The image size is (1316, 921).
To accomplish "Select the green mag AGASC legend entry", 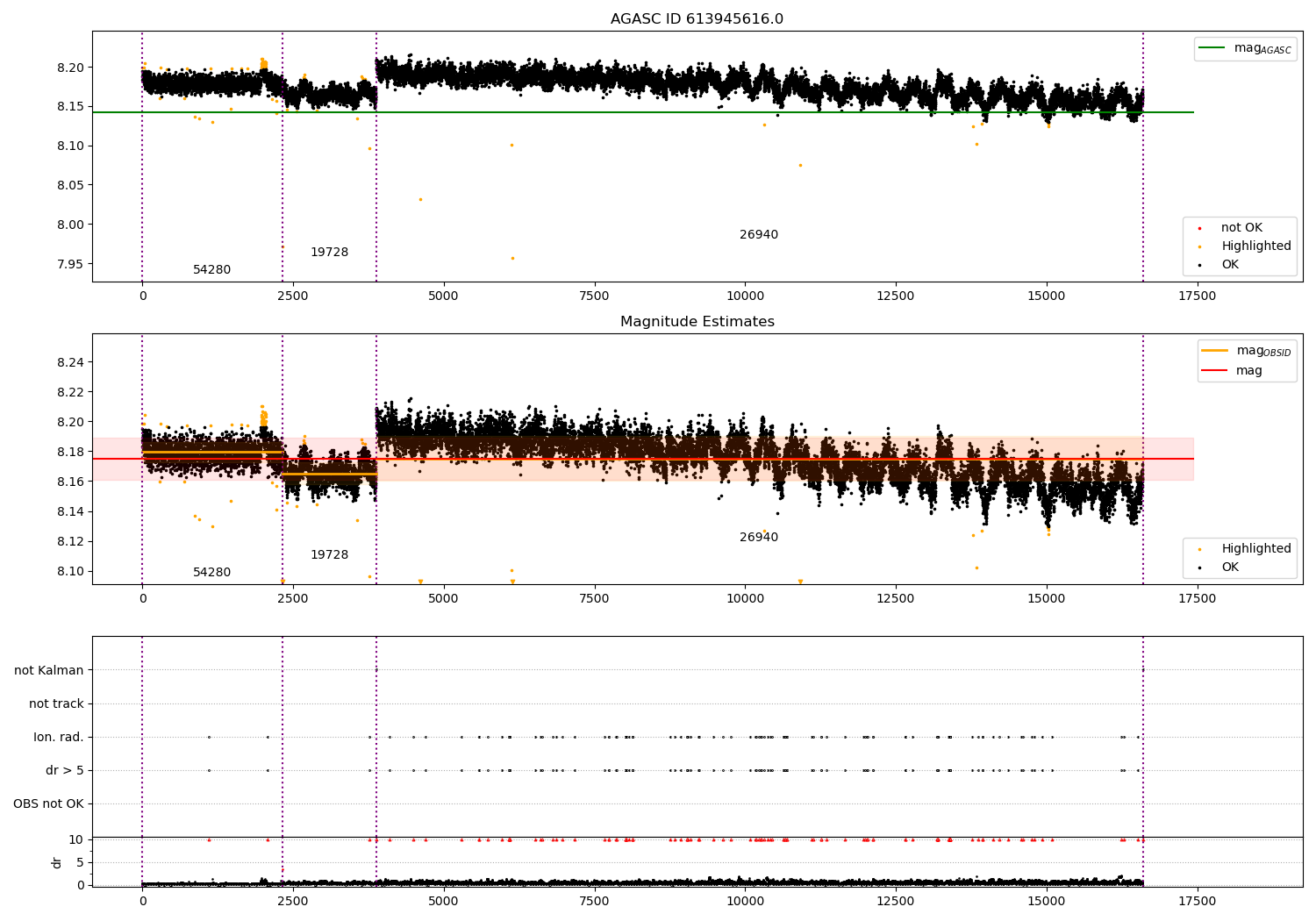I will point(1245,48).
